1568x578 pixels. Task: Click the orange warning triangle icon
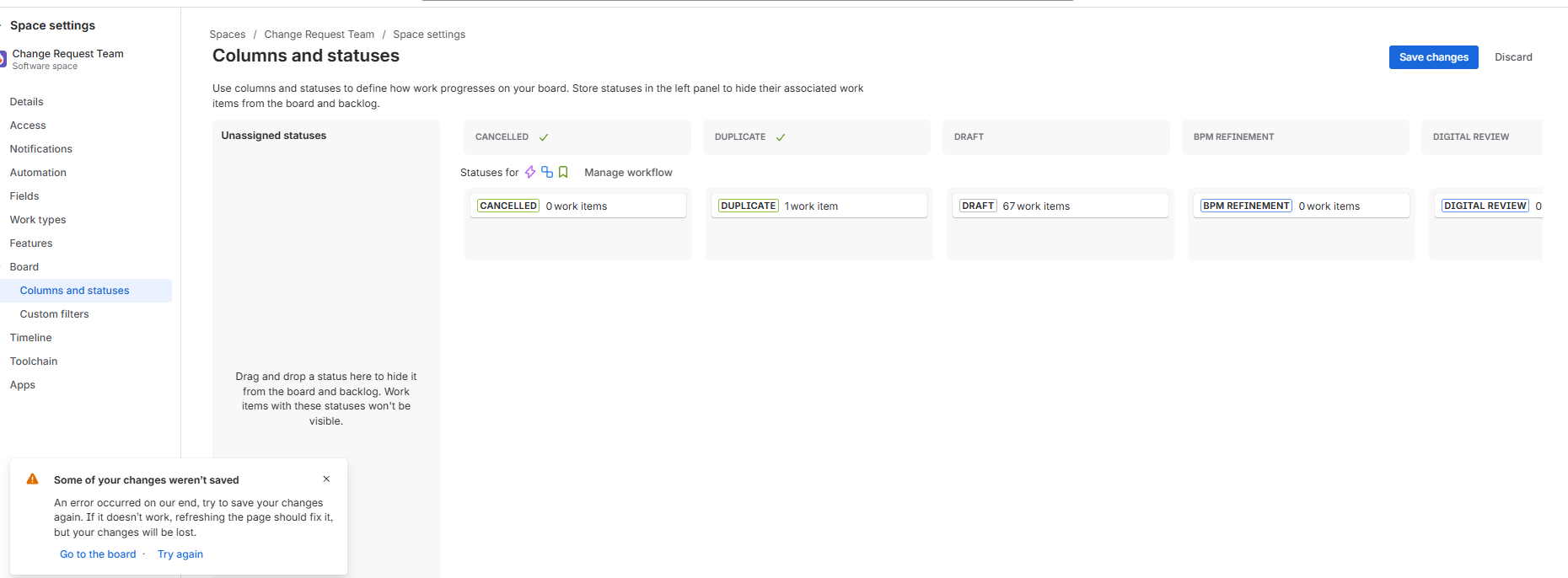point(33,479)
